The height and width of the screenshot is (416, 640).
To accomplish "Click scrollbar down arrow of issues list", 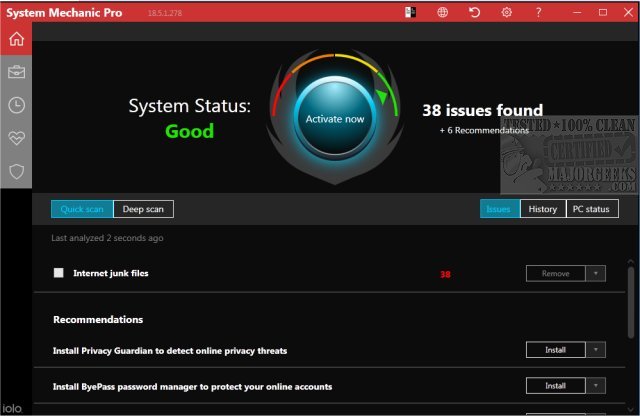I will coord(631,409).
